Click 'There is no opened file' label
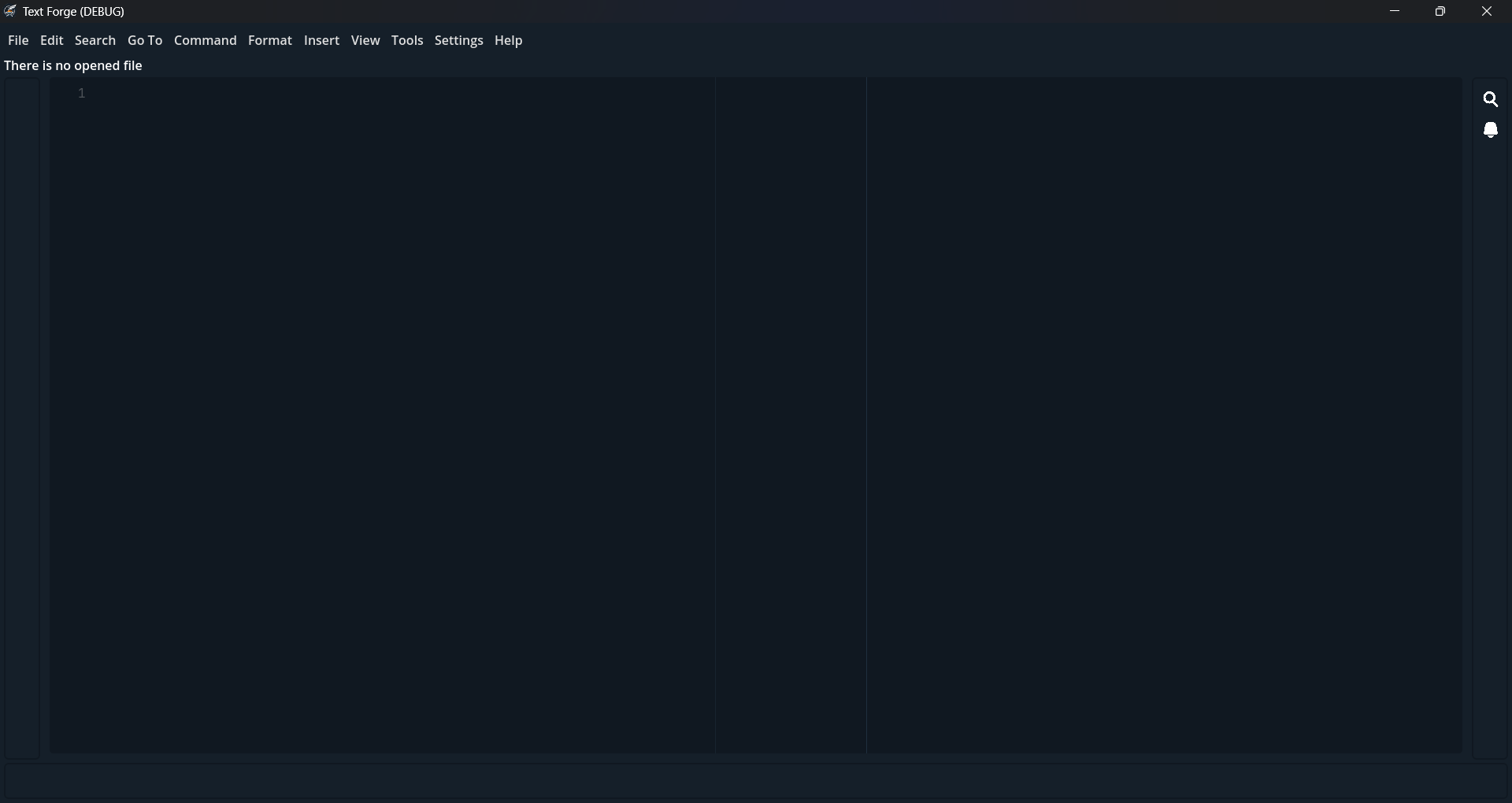Screen dimensions: 1512x803 [73, 66]
